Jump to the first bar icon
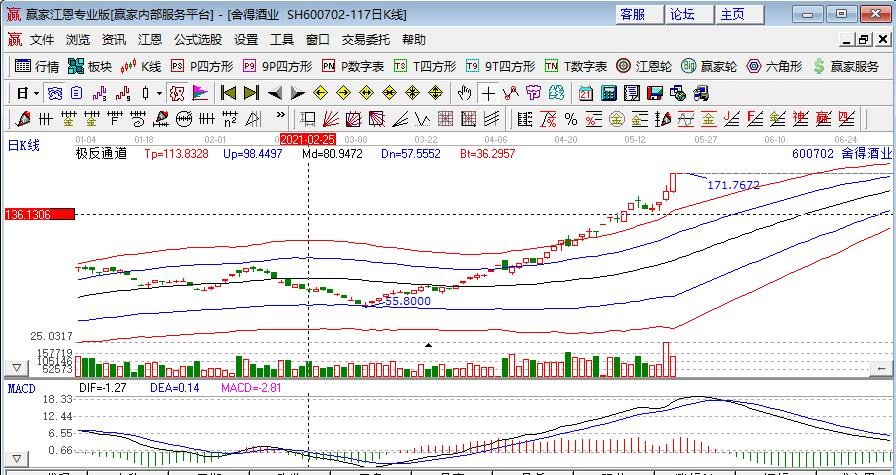This screenshot has width=896, height=475. point(229,93)
